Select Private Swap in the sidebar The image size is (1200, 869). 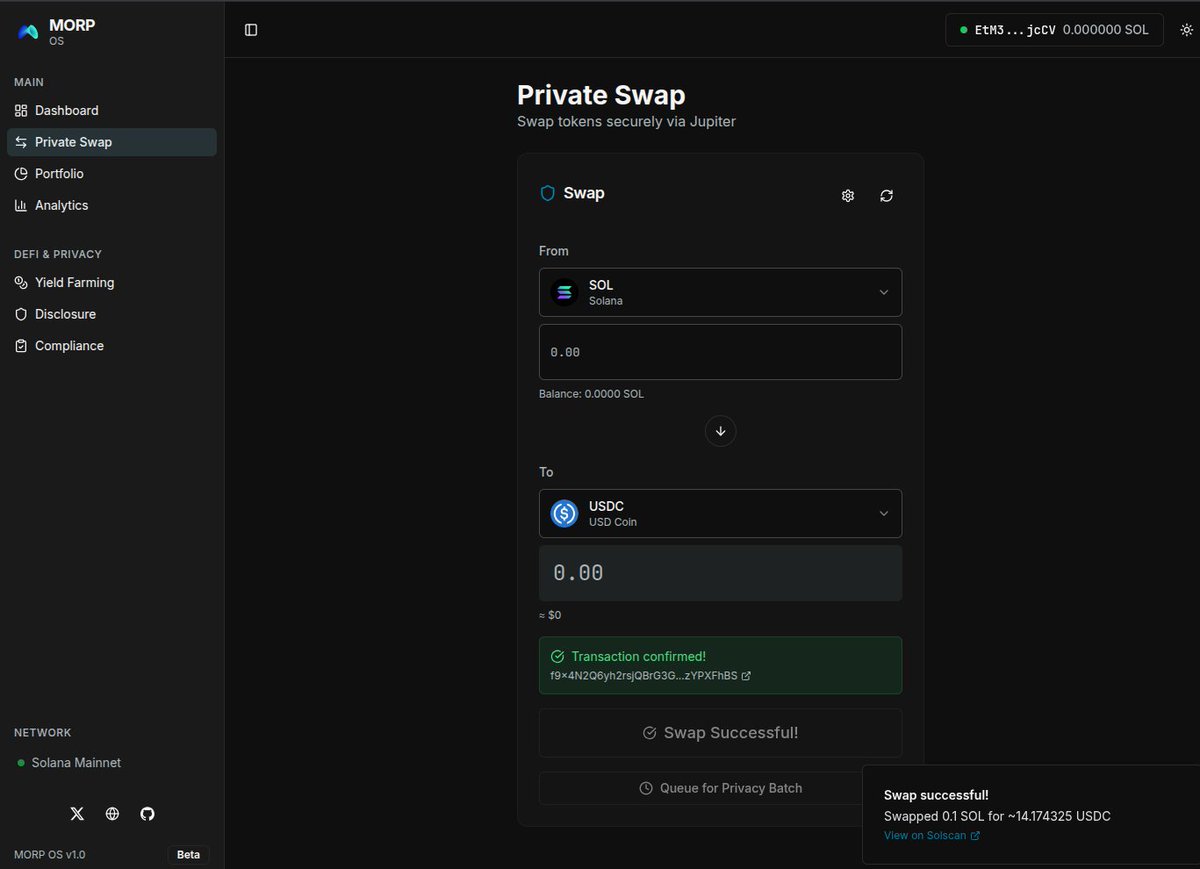(111, 142)
